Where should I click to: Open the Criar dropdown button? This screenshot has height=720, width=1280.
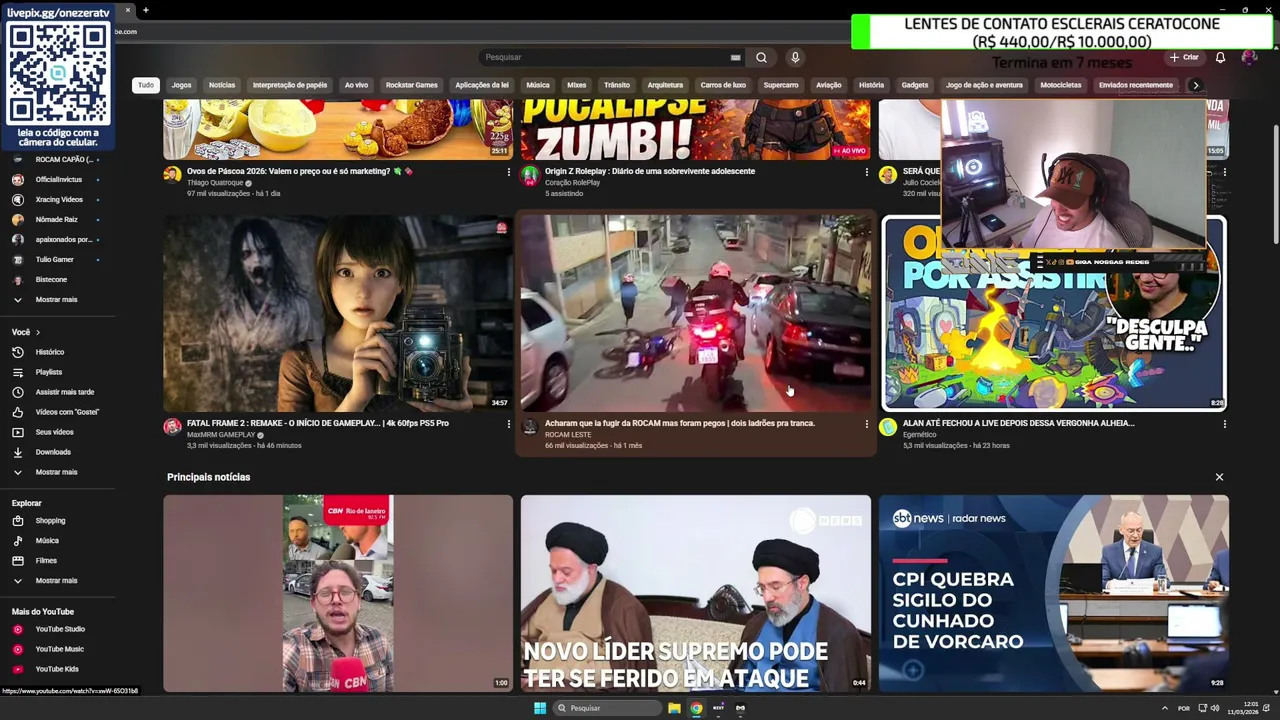1184,57
